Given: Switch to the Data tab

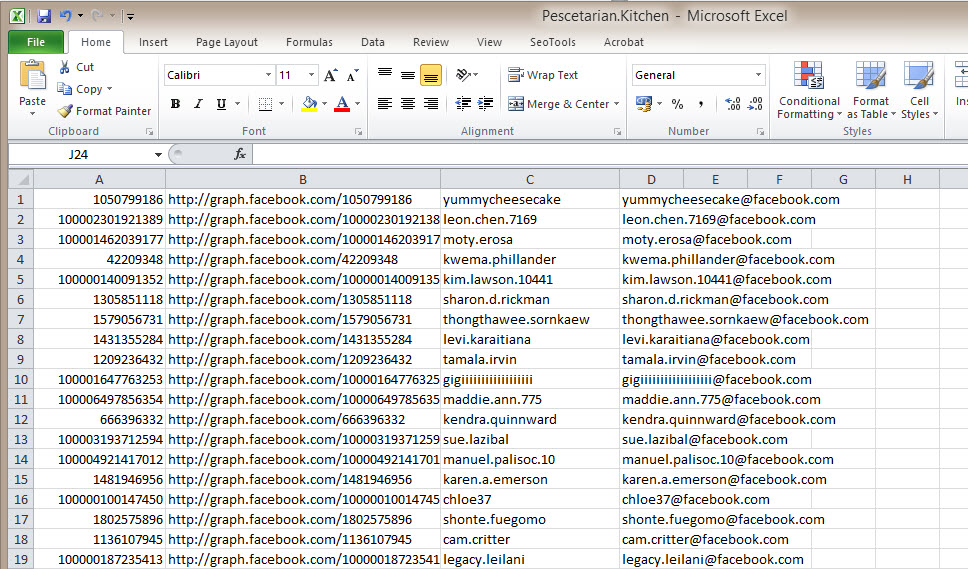Looking at the screenshot, I should click(373, 42).
